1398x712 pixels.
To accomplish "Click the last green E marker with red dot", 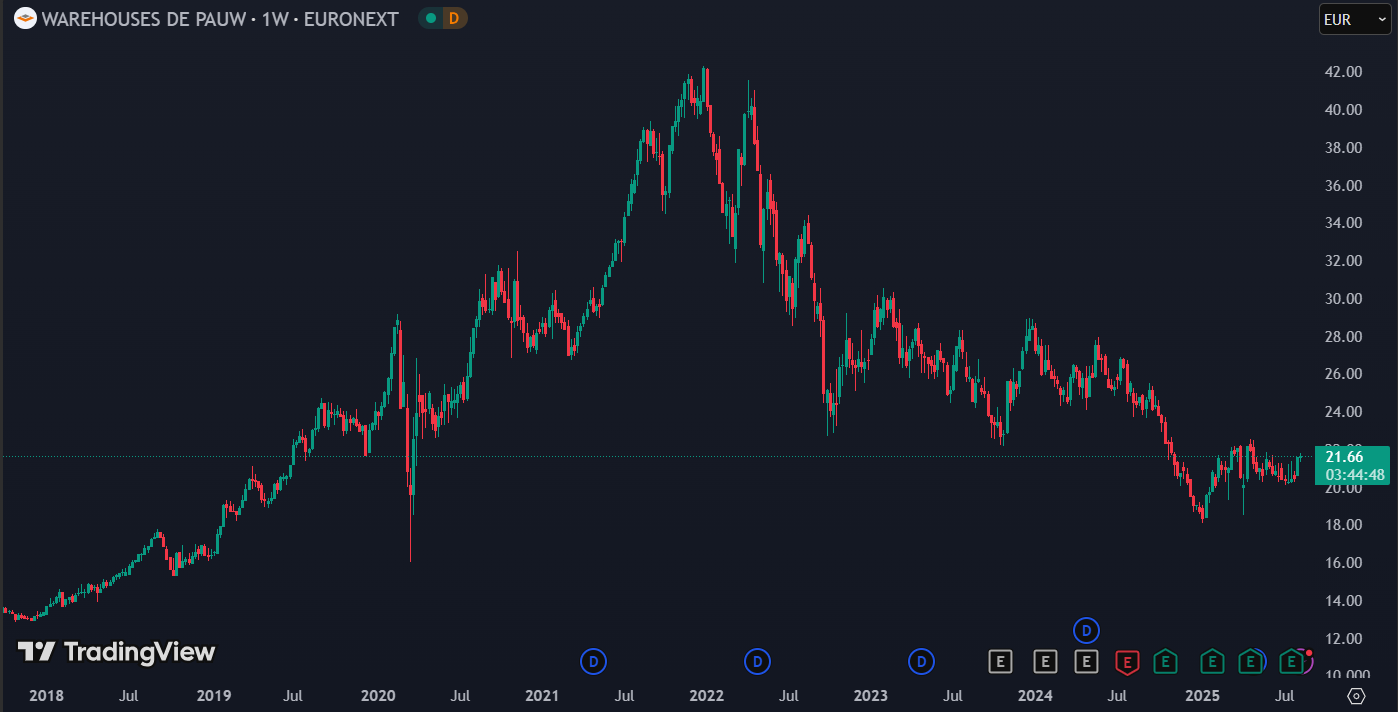I will coord(1292,661).
